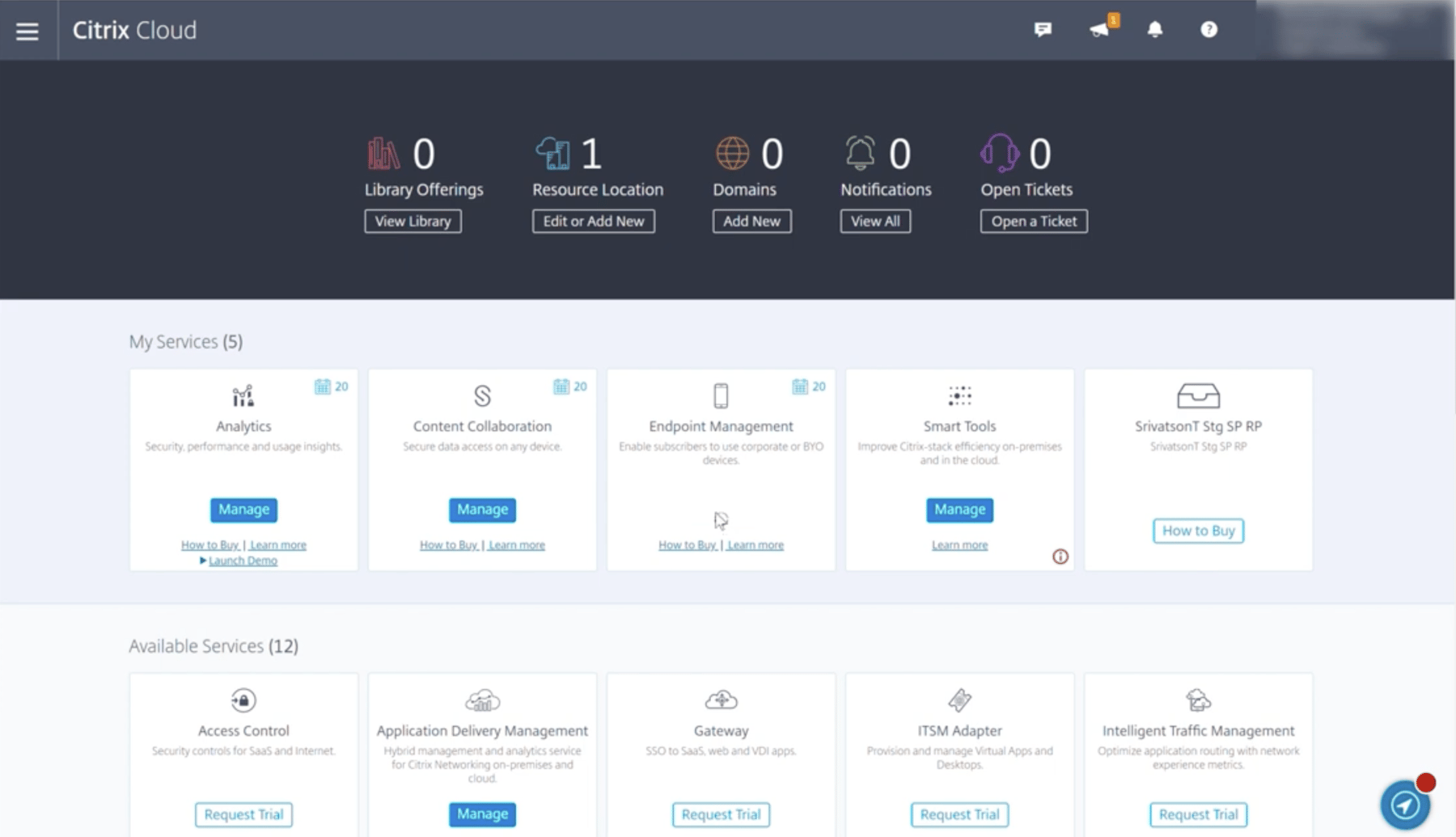Click the Content Collaboration service icon

(x=482, y=396)
